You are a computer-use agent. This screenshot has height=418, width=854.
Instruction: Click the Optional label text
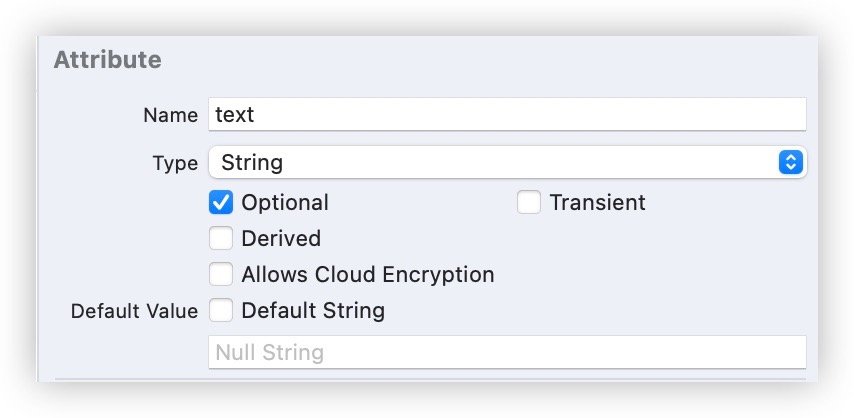tap(285, 203)
